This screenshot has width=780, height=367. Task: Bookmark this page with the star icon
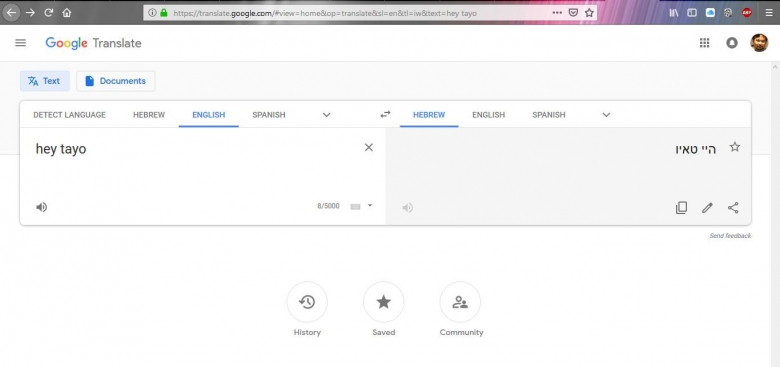point(589,13)
